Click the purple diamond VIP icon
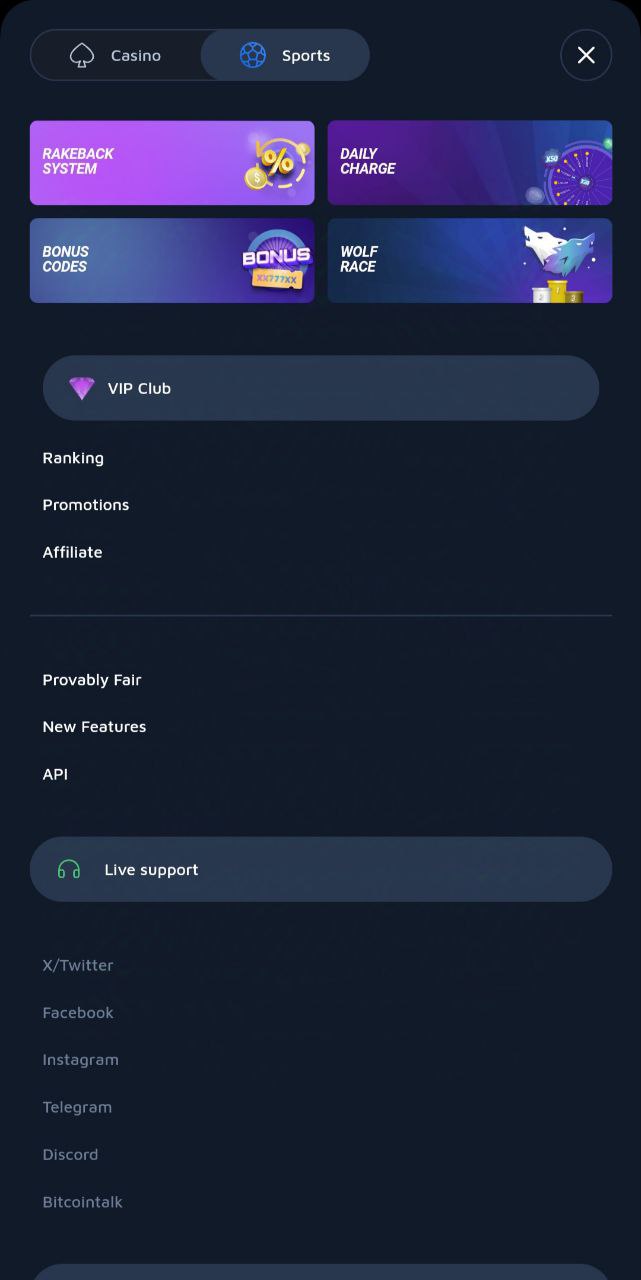Image resolution: width=641 pixels, height=1280 pixels. click(x=81, y=388)
